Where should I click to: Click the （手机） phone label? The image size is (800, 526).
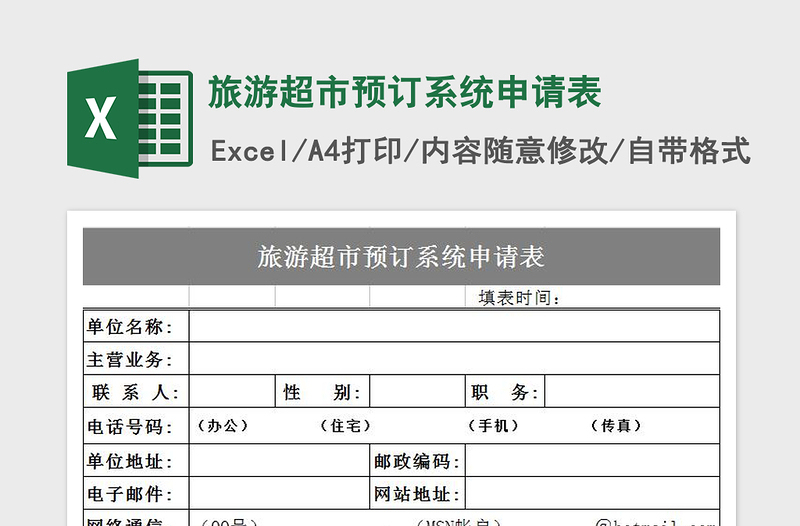coord(493,425)
